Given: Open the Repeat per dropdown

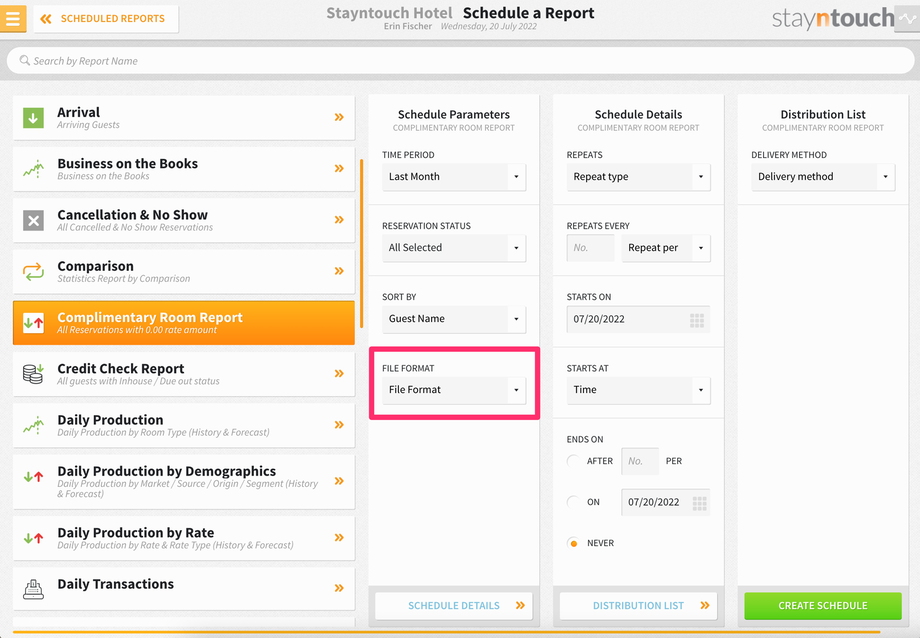Looking at the screenshot, I should pos(666,248).
